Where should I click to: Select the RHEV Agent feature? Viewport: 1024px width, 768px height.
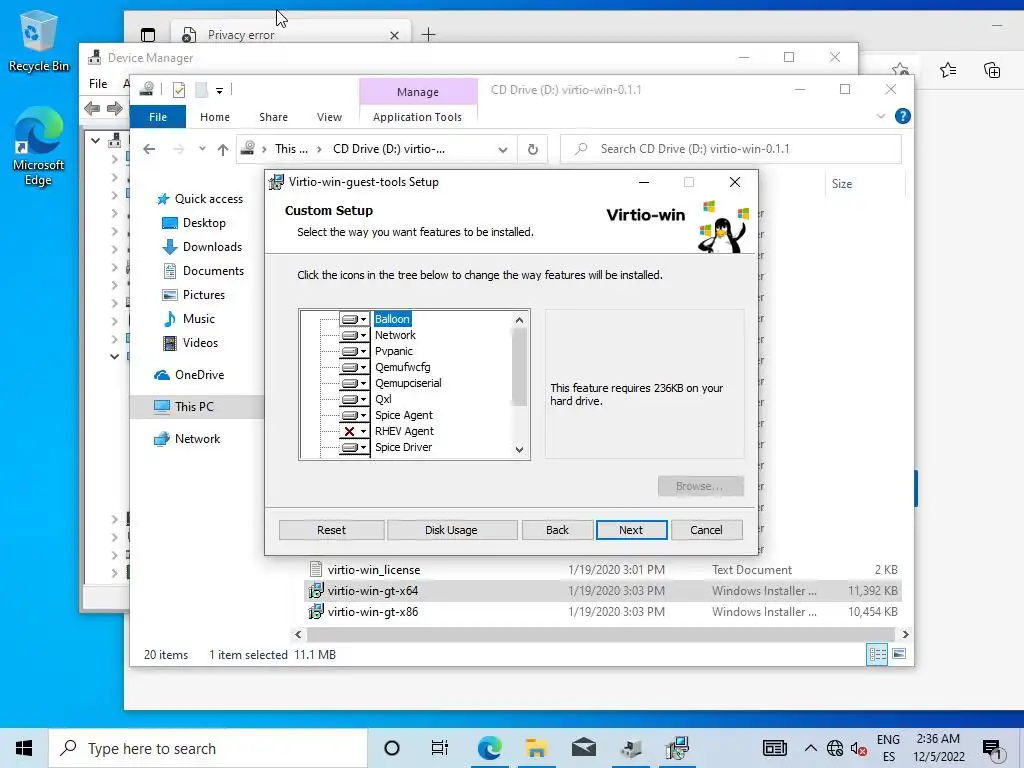click(404, 431)
